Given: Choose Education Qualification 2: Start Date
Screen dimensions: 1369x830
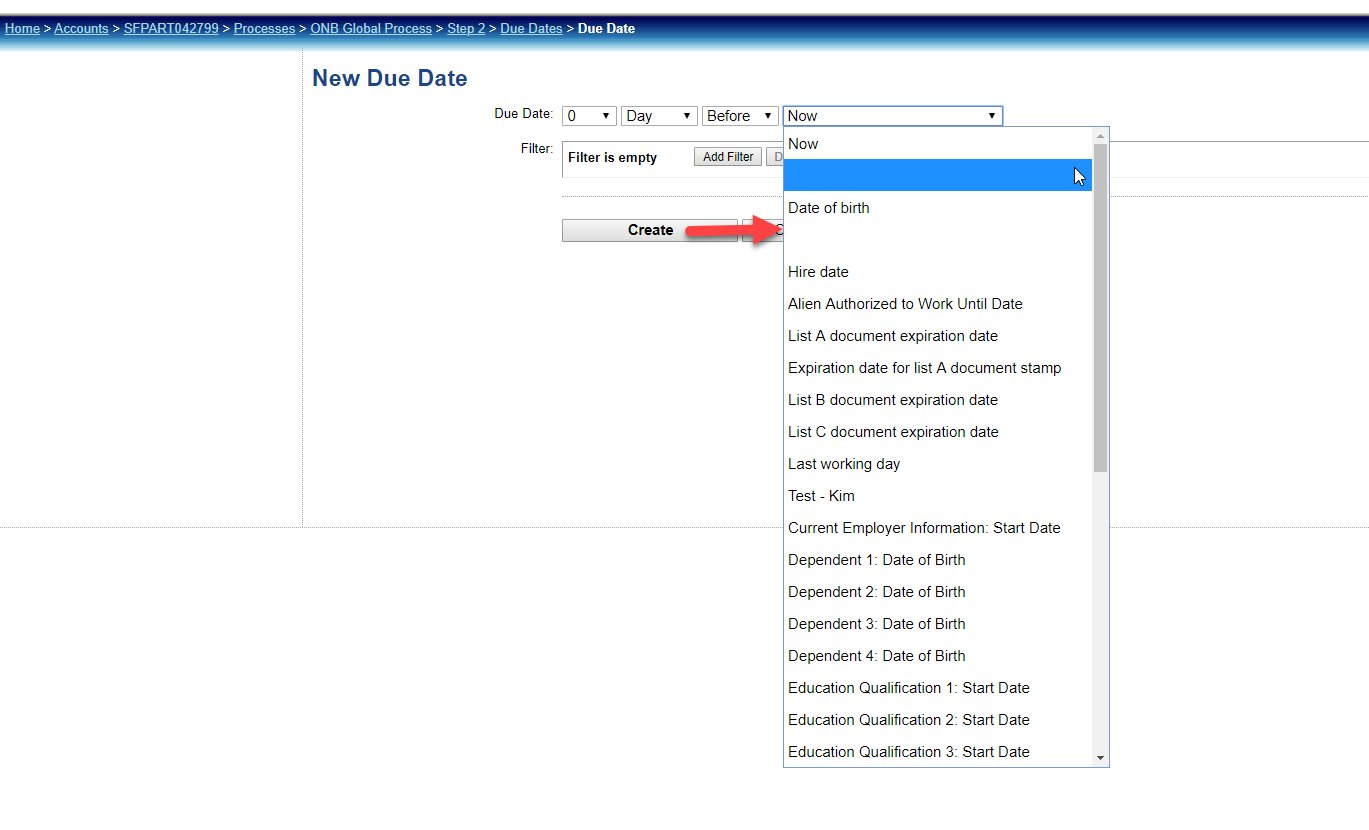Looking at the screenshot, I should (x=938, y=720).
